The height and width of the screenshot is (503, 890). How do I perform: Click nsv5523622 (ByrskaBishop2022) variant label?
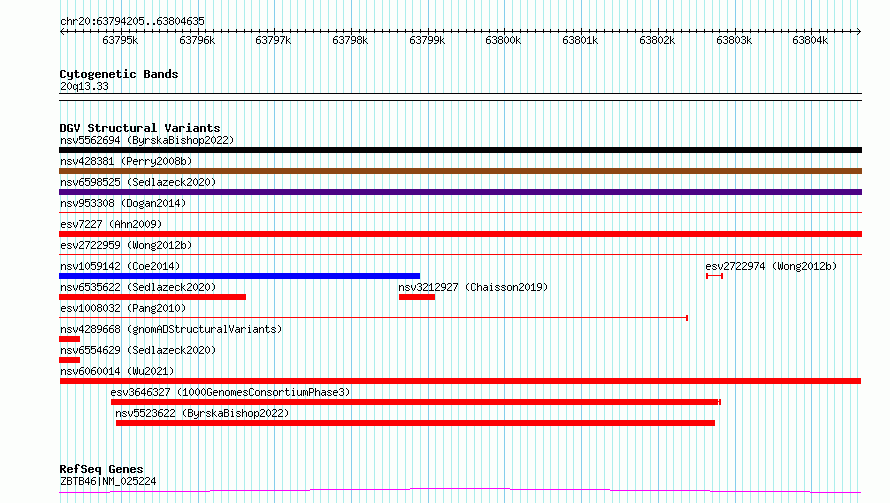coord(202,413)
